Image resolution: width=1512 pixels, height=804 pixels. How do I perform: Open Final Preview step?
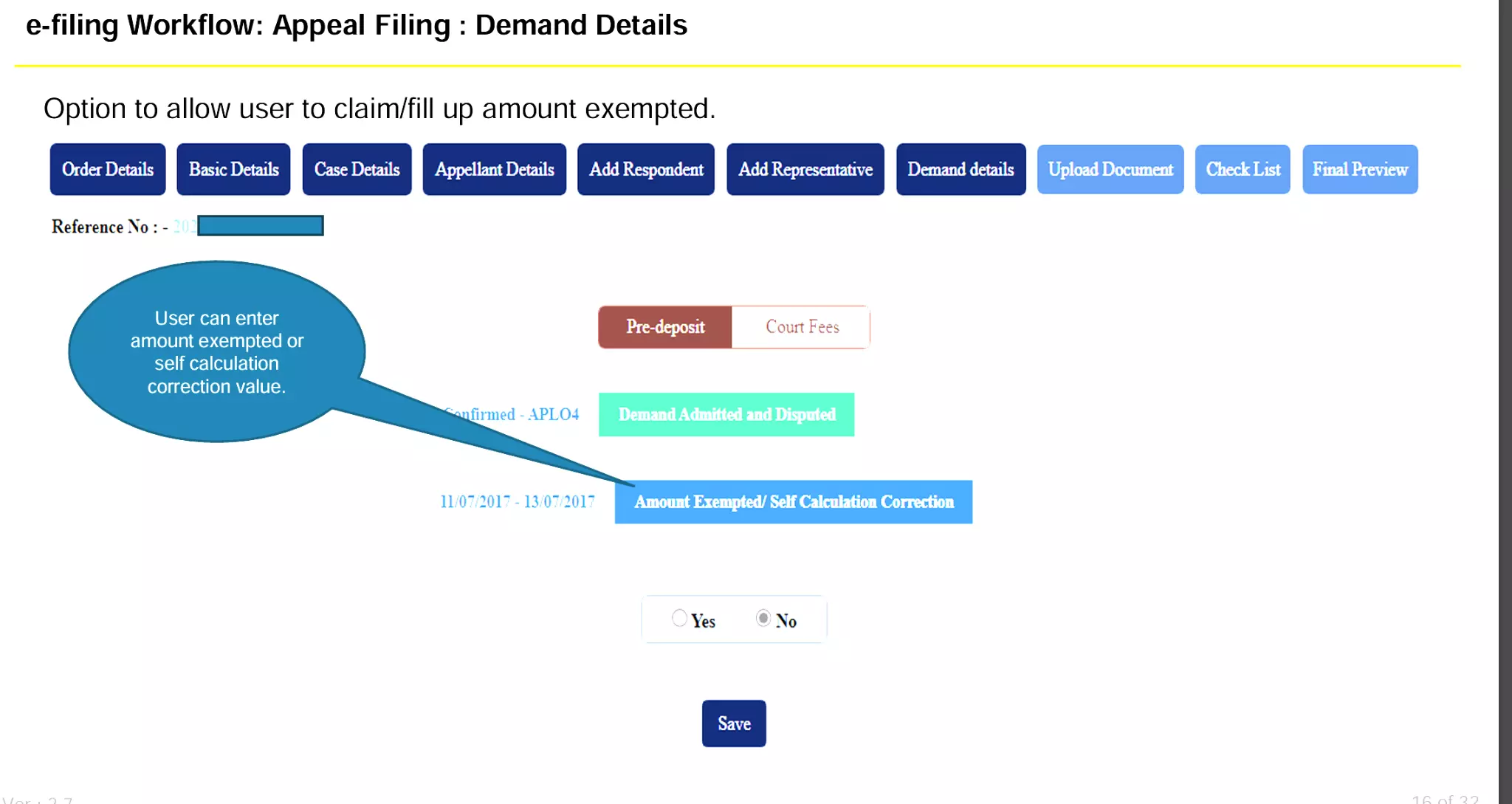pyautogui.click(x=1360, y=169)
